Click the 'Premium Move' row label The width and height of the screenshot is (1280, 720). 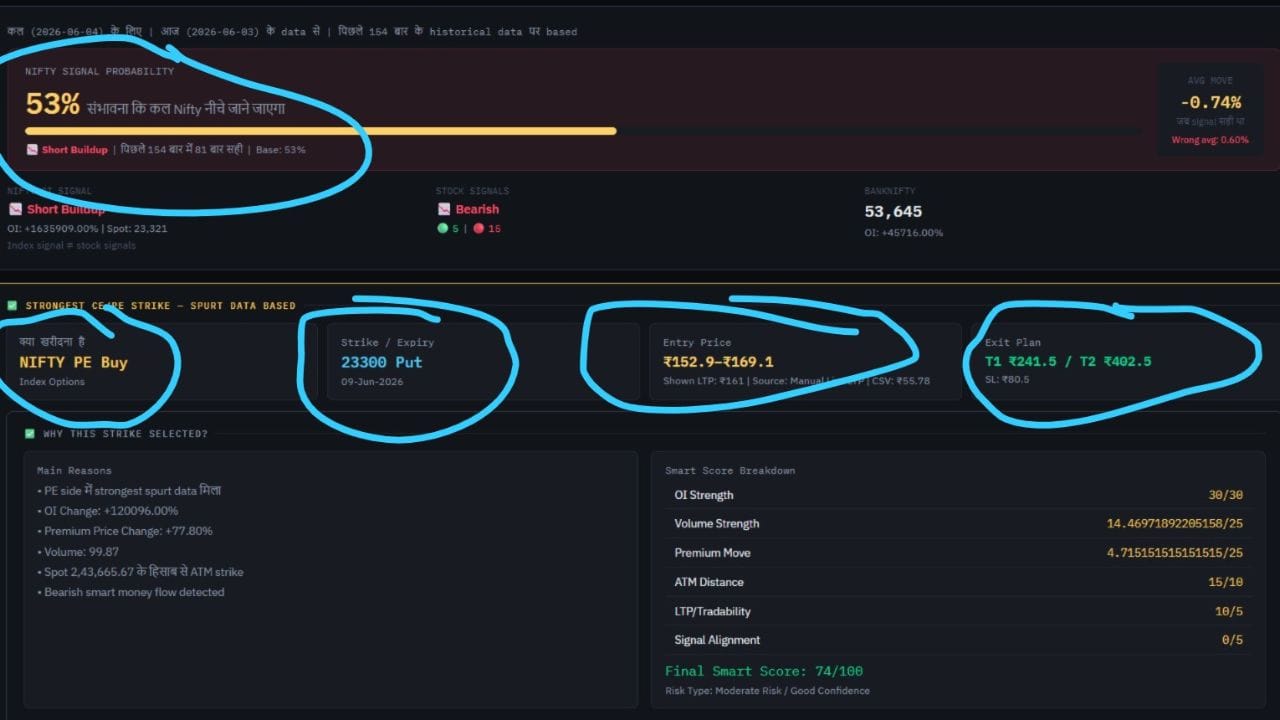tap(713, 553)
